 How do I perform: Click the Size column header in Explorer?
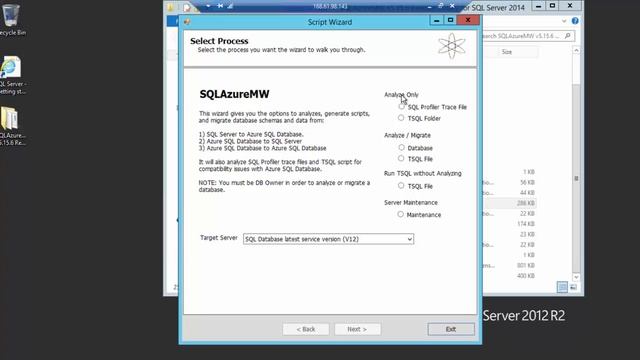click(x=507, y=52)
